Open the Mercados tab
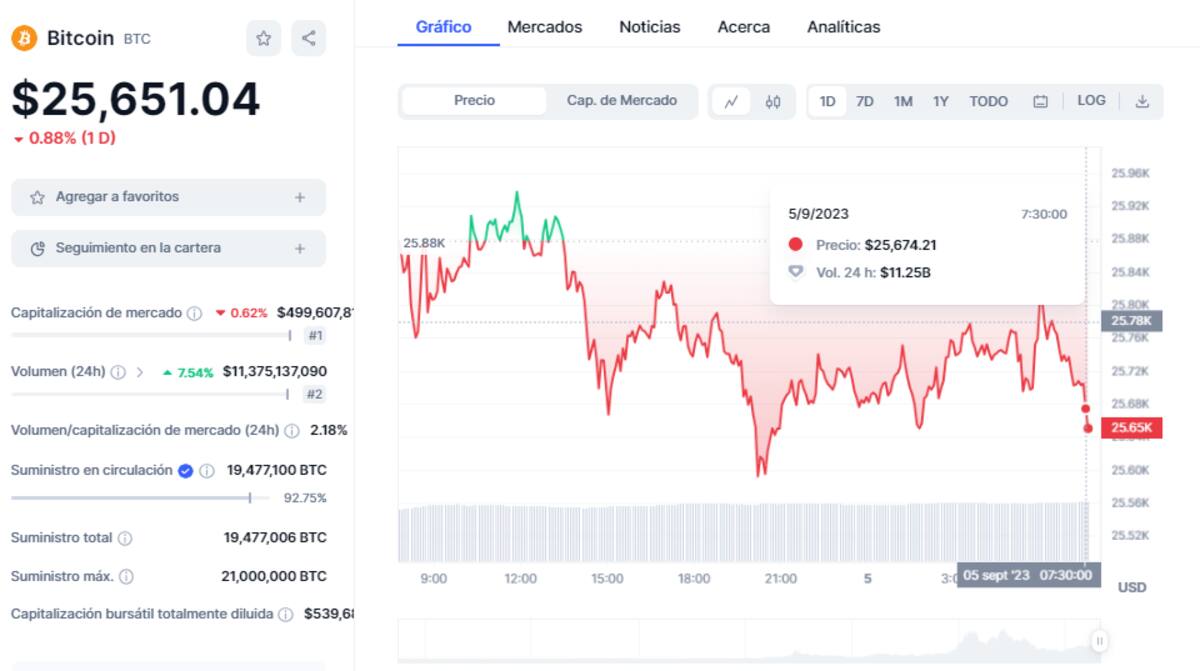The image size is (1200, 671). 545,27
